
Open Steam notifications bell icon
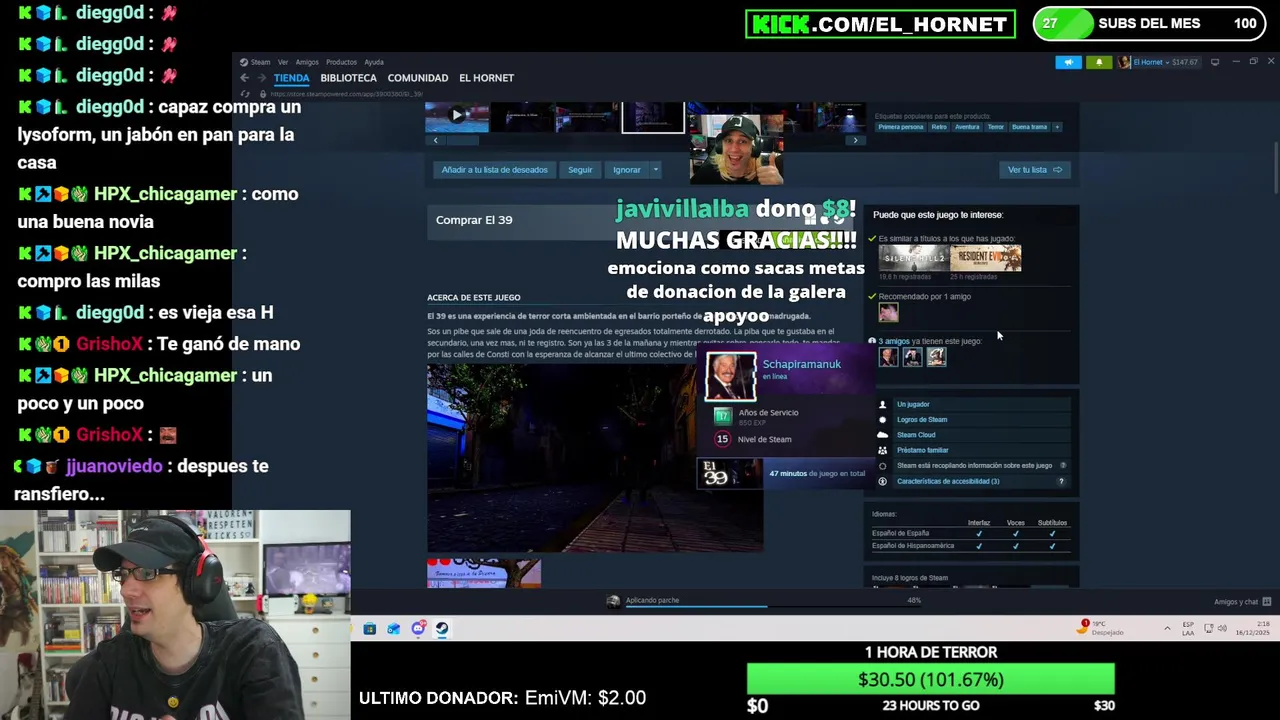tap(1098, 62)
